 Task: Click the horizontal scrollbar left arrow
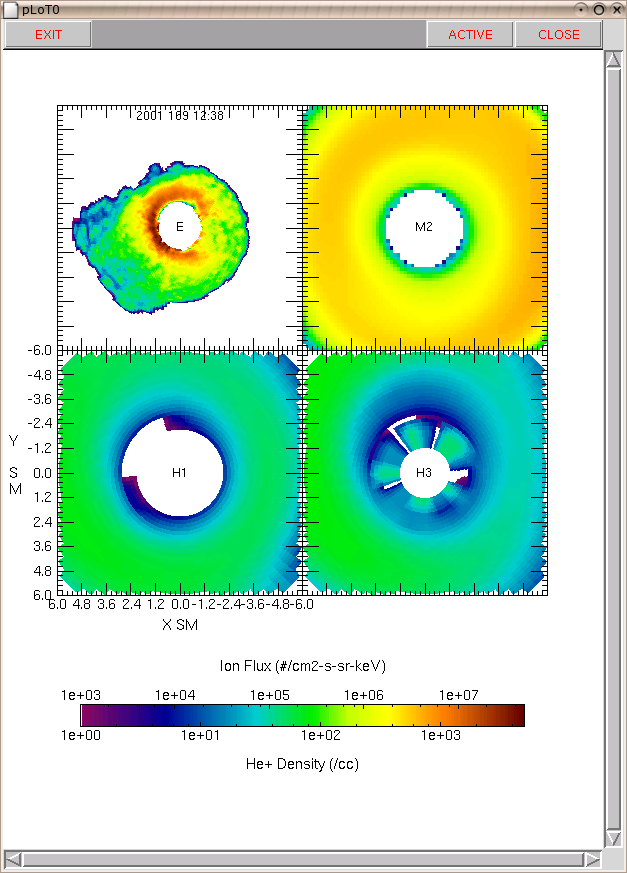(13, 859)
